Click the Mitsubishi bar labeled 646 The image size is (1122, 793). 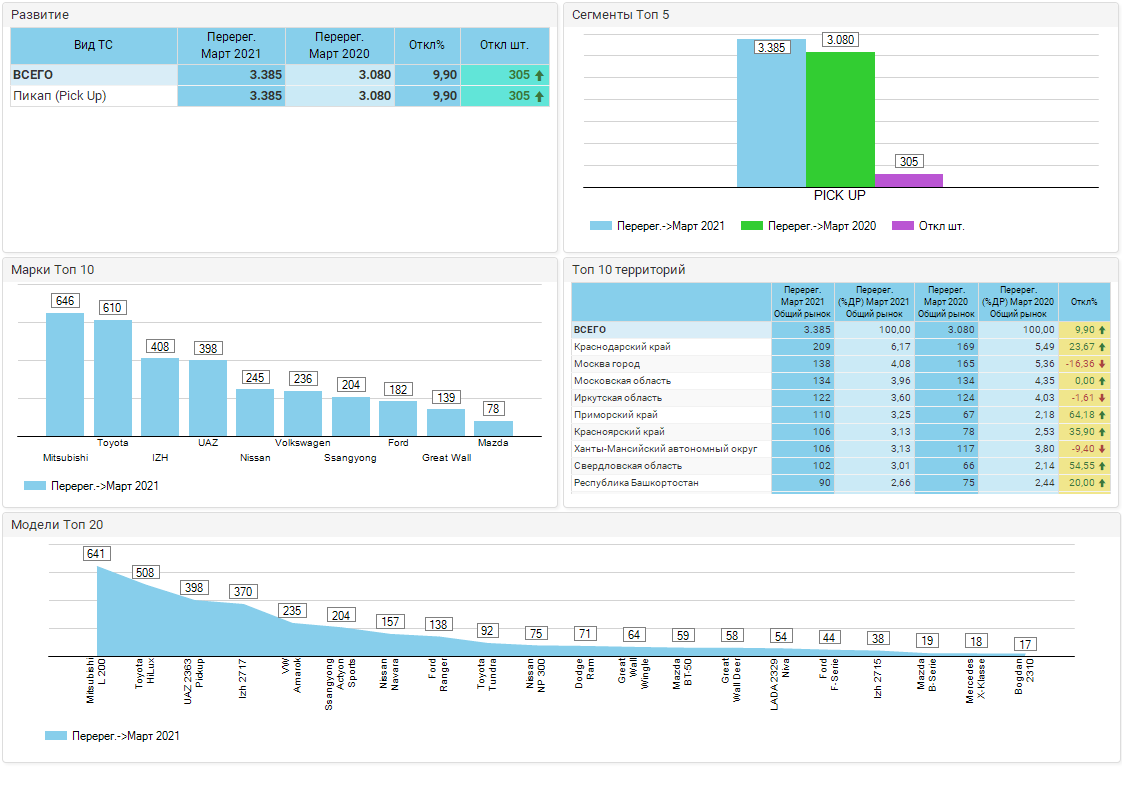click(x=65, y=373)
